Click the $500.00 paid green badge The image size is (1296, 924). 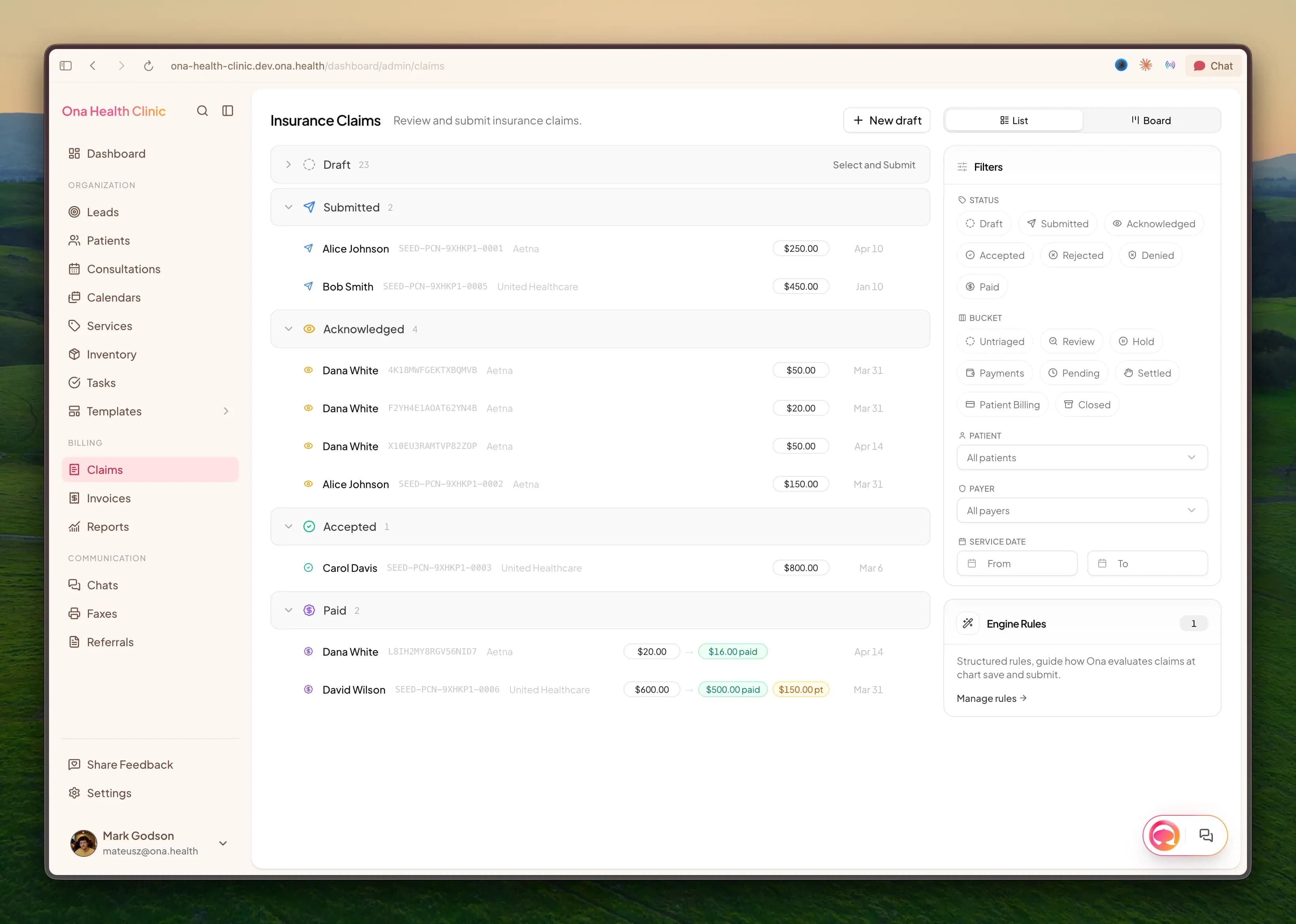733,690
